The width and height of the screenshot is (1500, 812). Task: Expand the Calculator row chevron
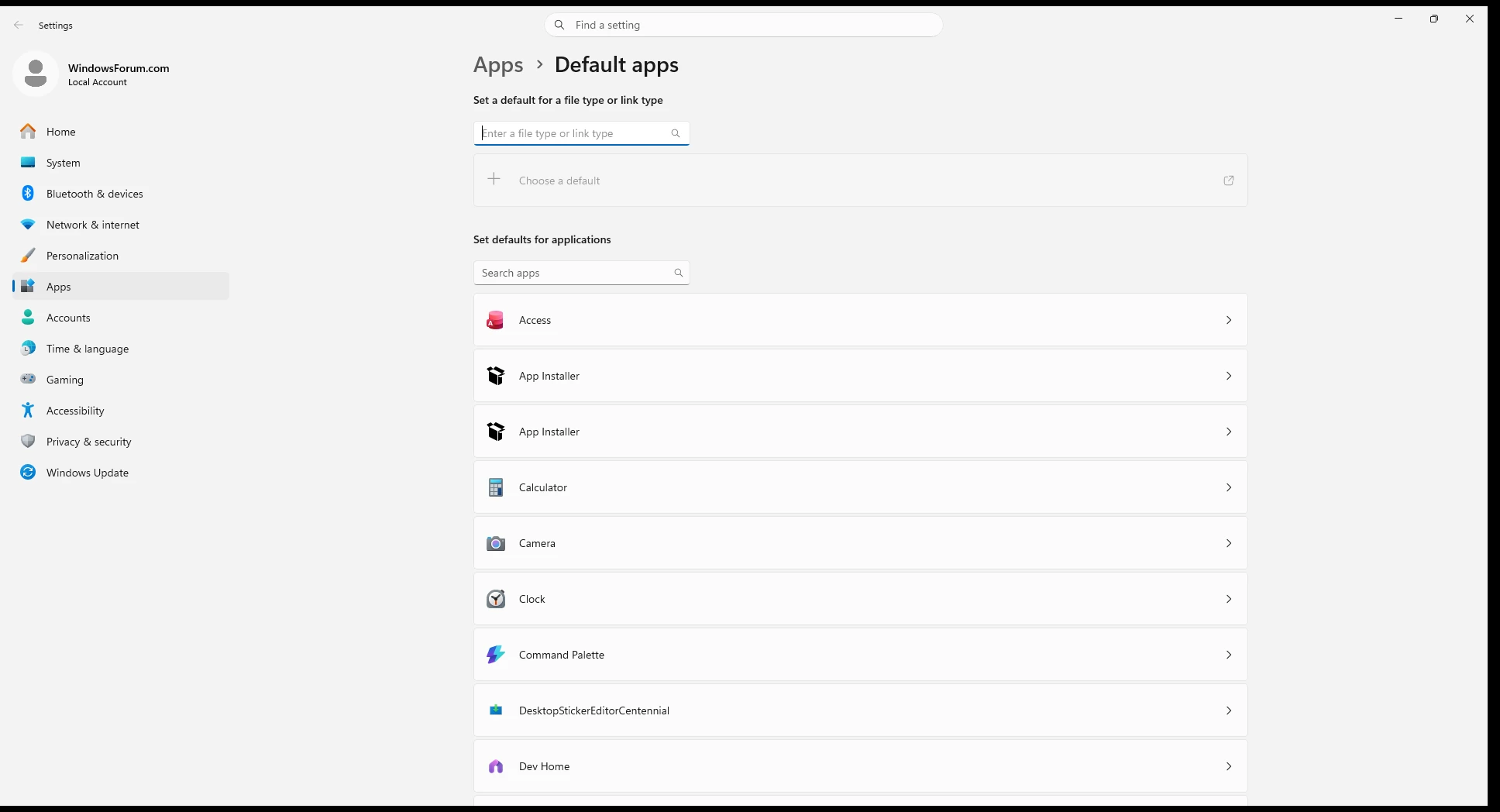pos(1229,487)
